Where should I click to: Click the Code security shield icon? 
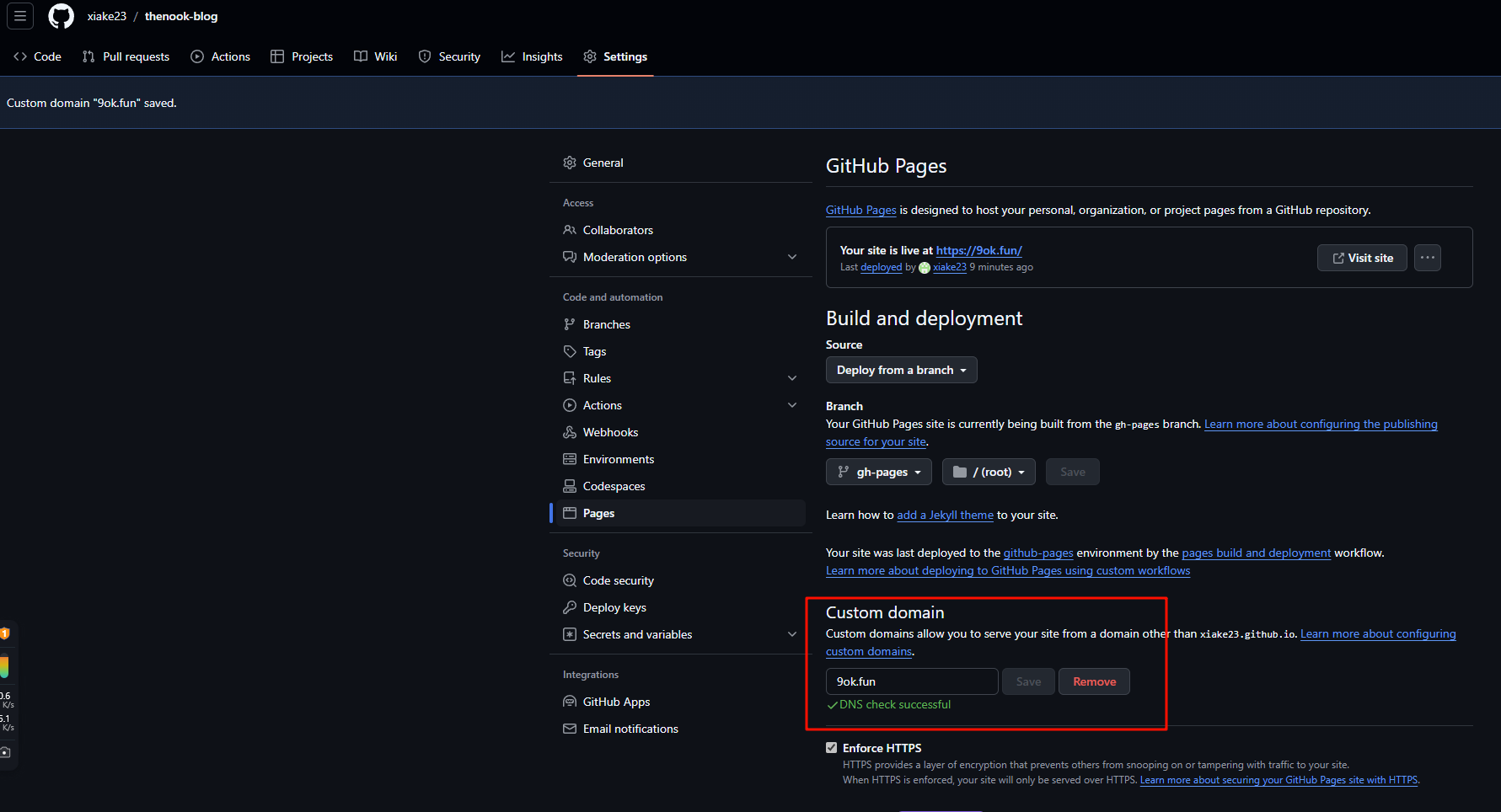[570, 580]
